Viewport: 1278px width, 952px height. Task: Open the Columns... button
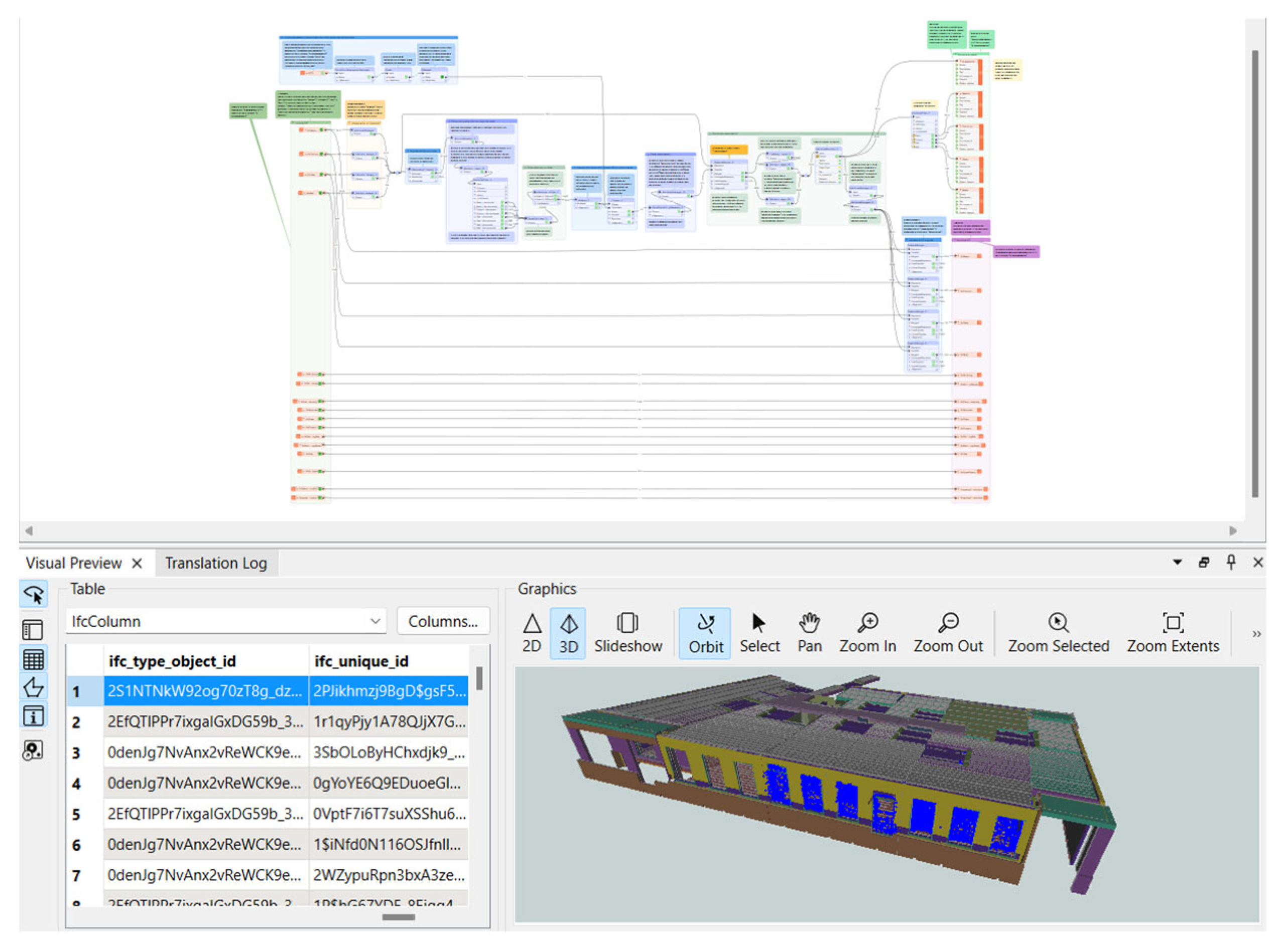(x=442, y=621)
